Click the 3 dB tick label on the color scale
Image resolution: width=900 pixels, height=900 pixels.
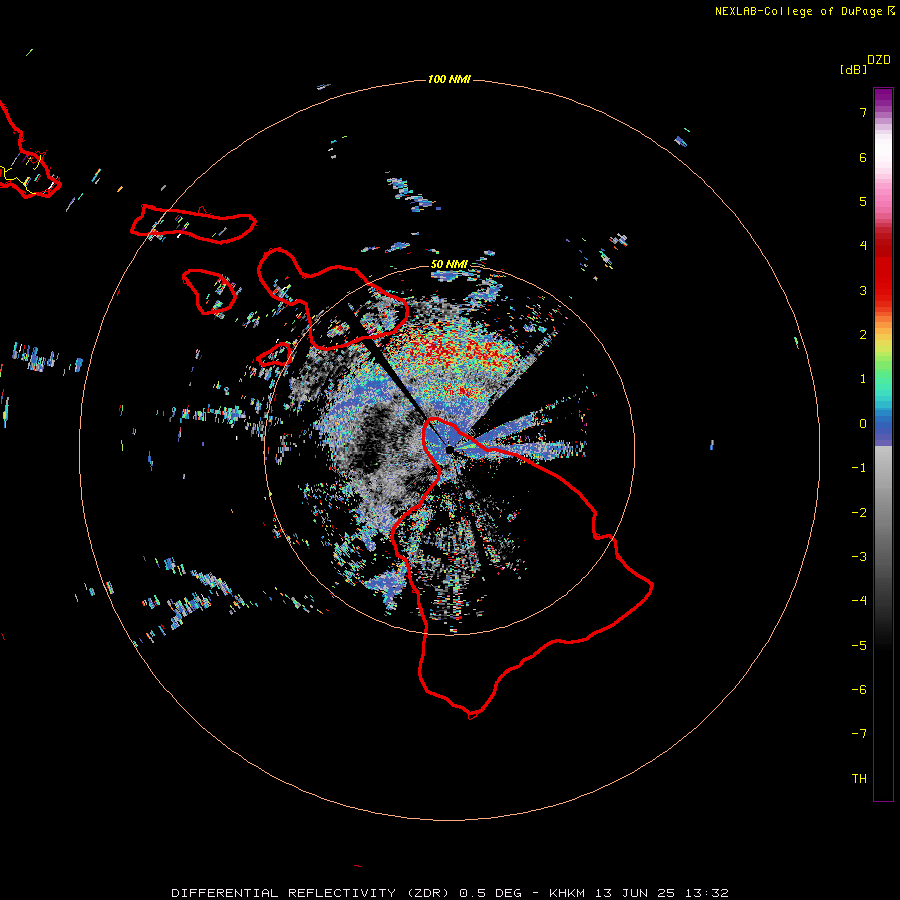[863, 290]
